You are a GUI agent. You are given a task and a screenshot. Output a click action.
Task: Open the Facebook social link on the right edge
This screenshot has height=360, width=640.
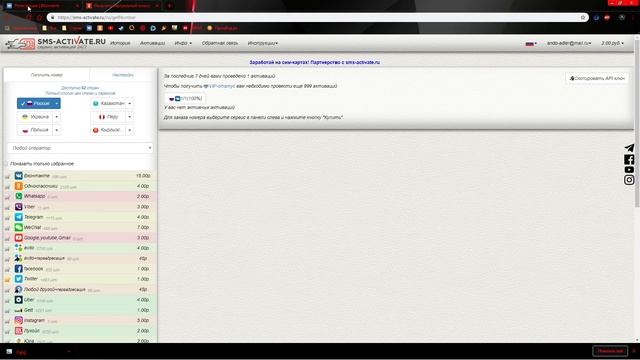[629, 159]
